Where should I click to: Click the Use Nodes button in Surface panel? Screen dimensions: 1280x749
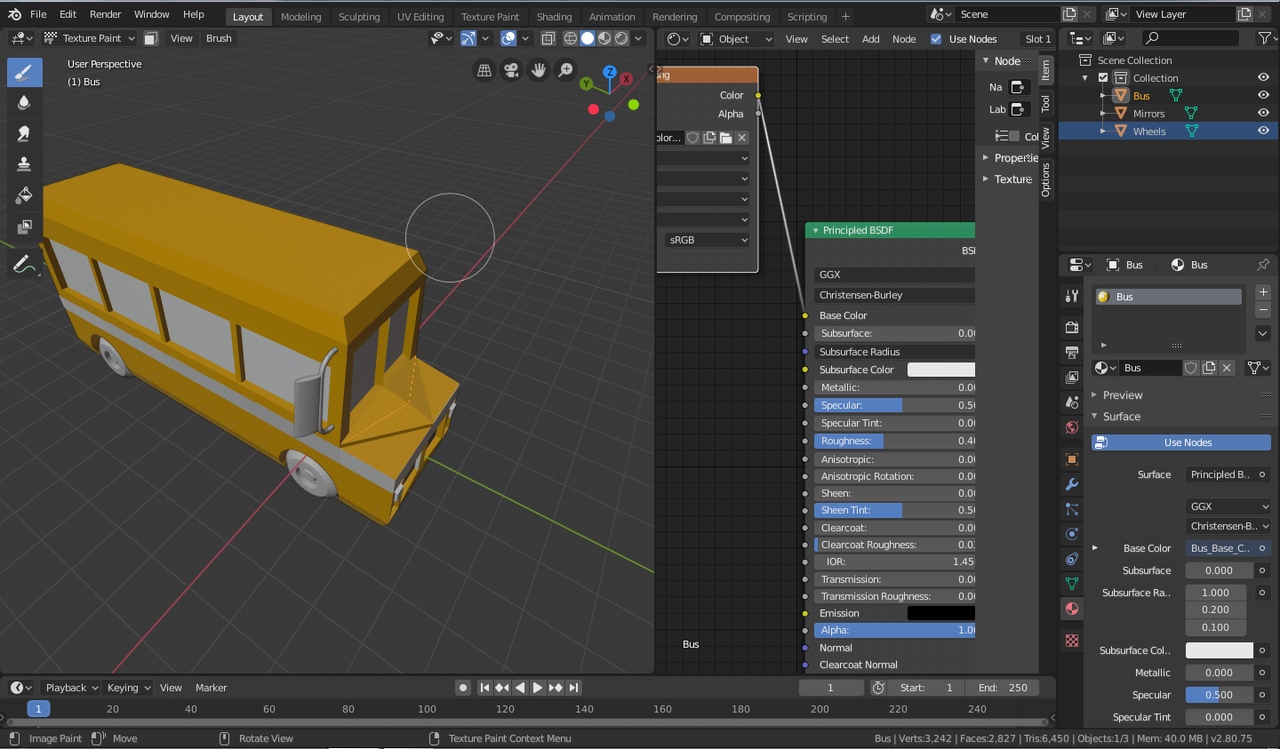pyautogui.click(x=1181, y=442)
